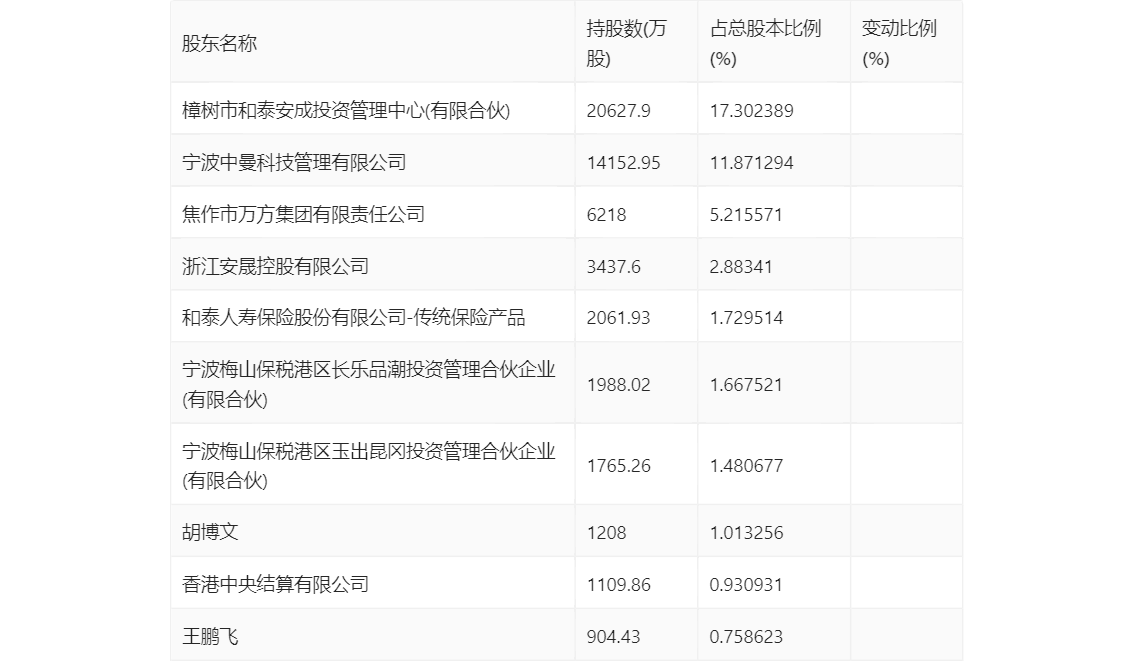Viewport: 1134px width, 661px height.
Task: Select the value 20627.9
Action: 618,111
